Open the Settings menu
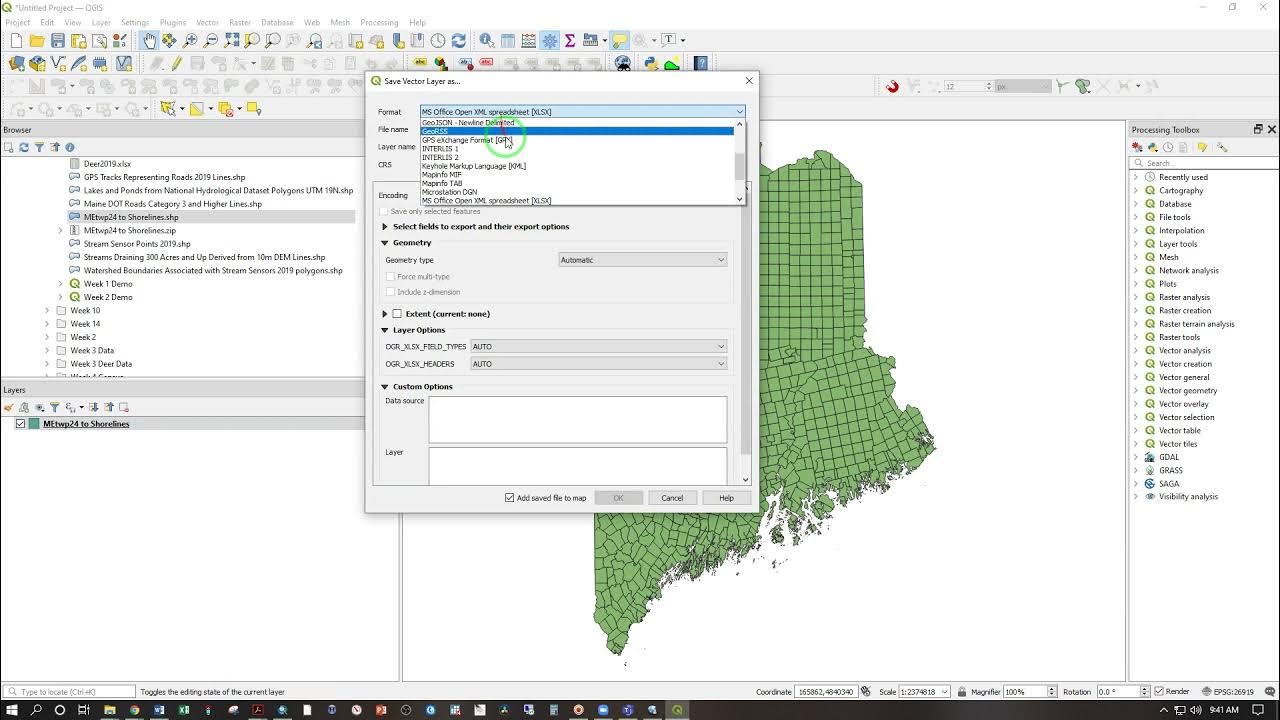 pyautogui.click(x=135, y=22)
